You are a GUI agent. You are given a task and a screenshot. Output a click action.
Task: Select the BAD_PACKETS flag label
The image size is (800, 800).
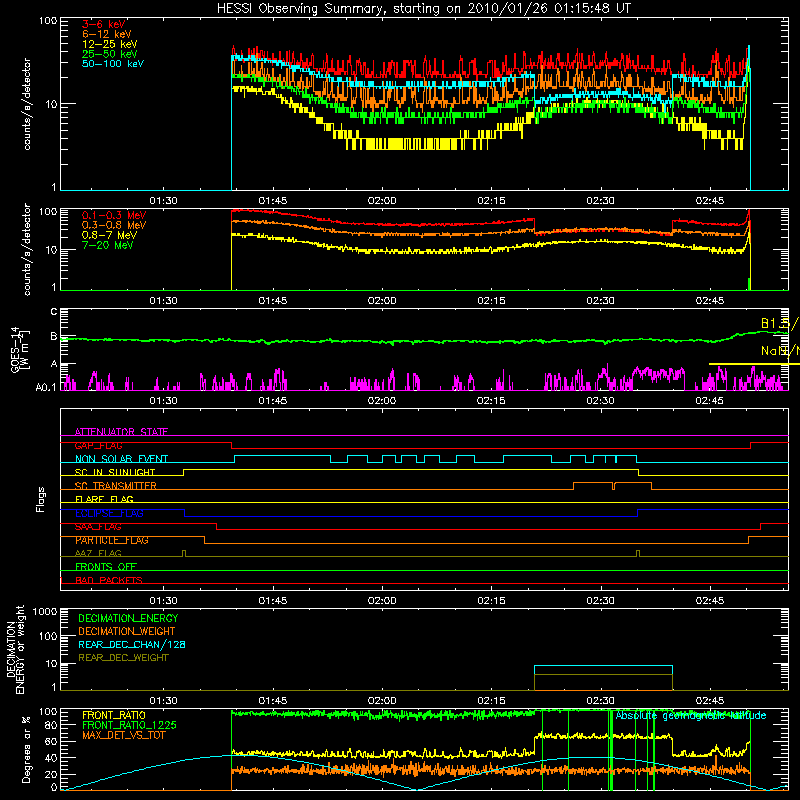(109, 580)
